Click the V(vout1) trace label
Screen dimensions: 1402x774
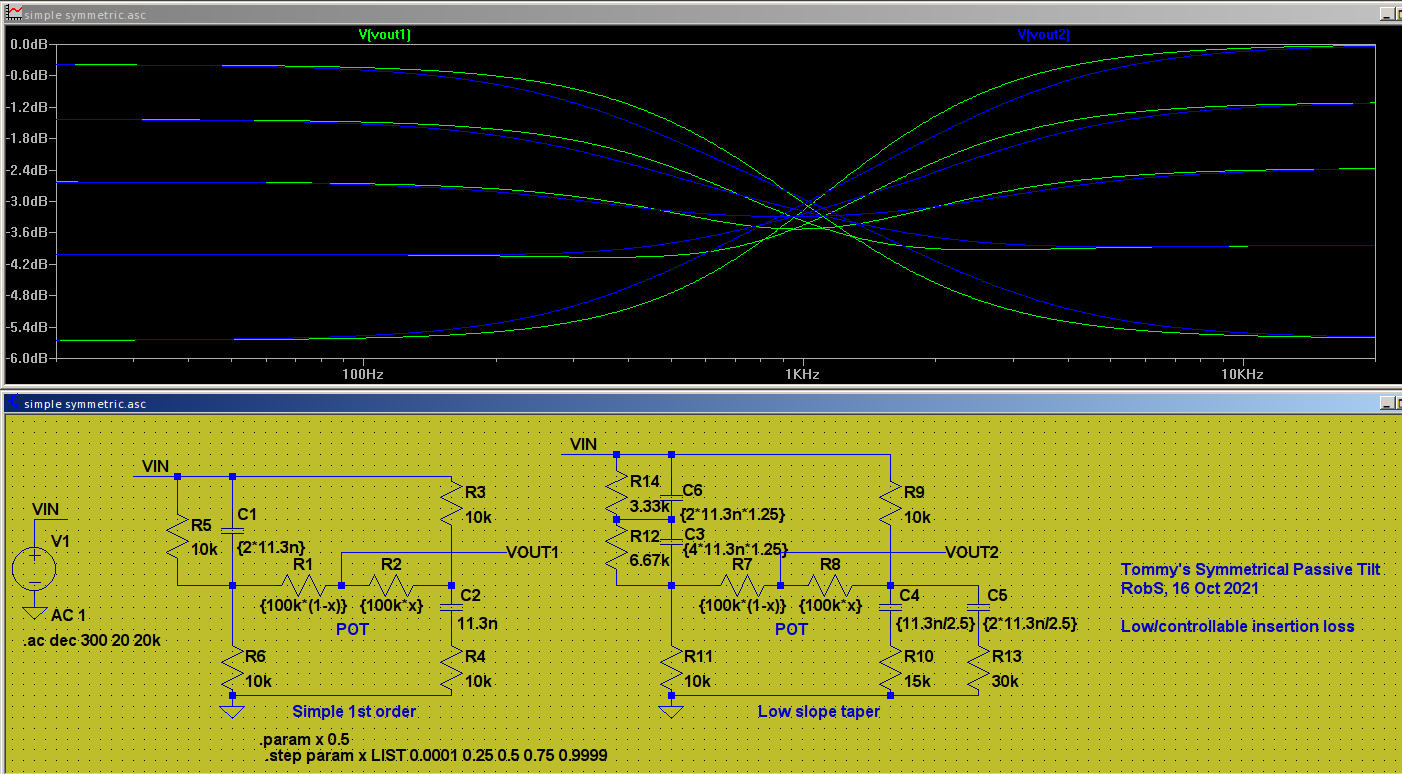(x=385, y=34)
